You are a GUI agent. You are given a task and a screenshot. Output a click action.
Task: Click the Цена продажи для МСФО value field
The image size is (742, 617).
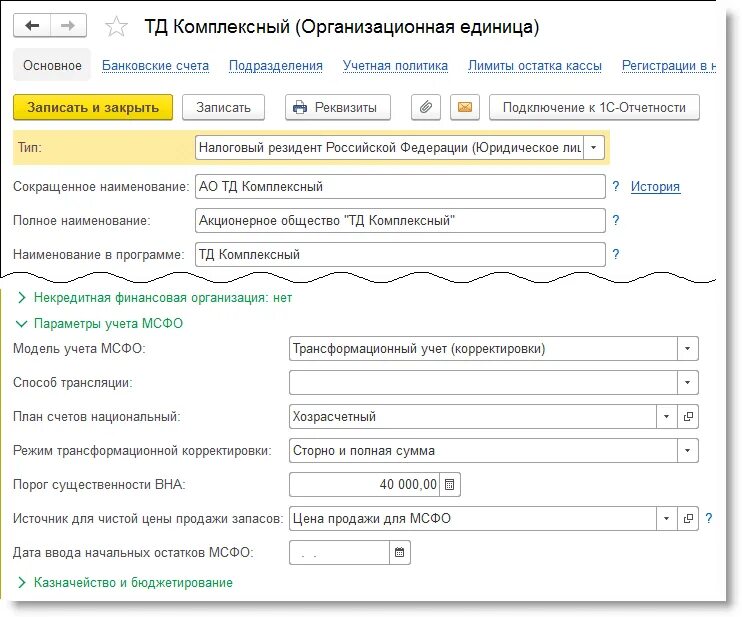pos(473,519)
